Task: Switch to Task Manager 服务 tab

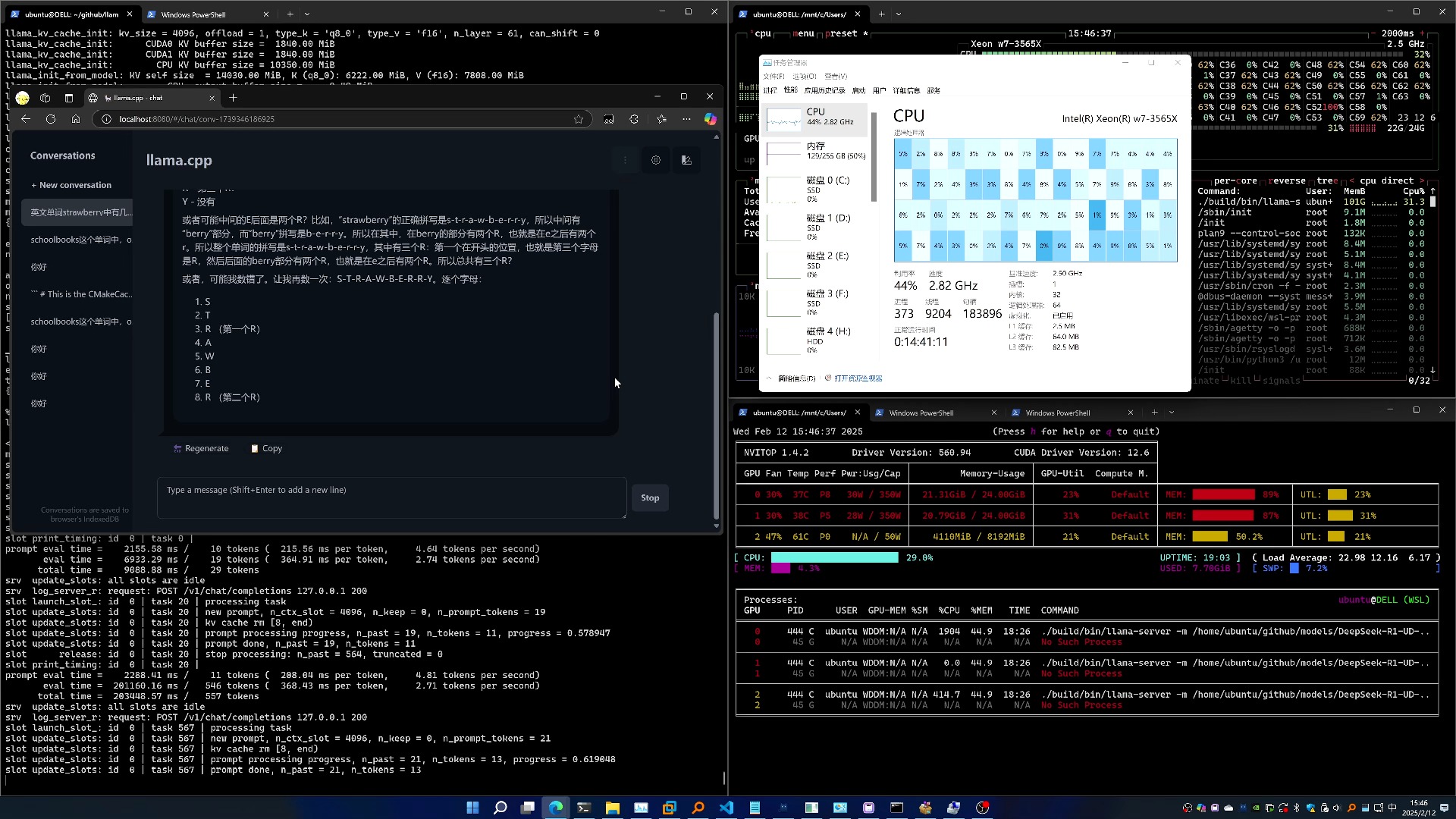Action: click(x=934, y=91)
